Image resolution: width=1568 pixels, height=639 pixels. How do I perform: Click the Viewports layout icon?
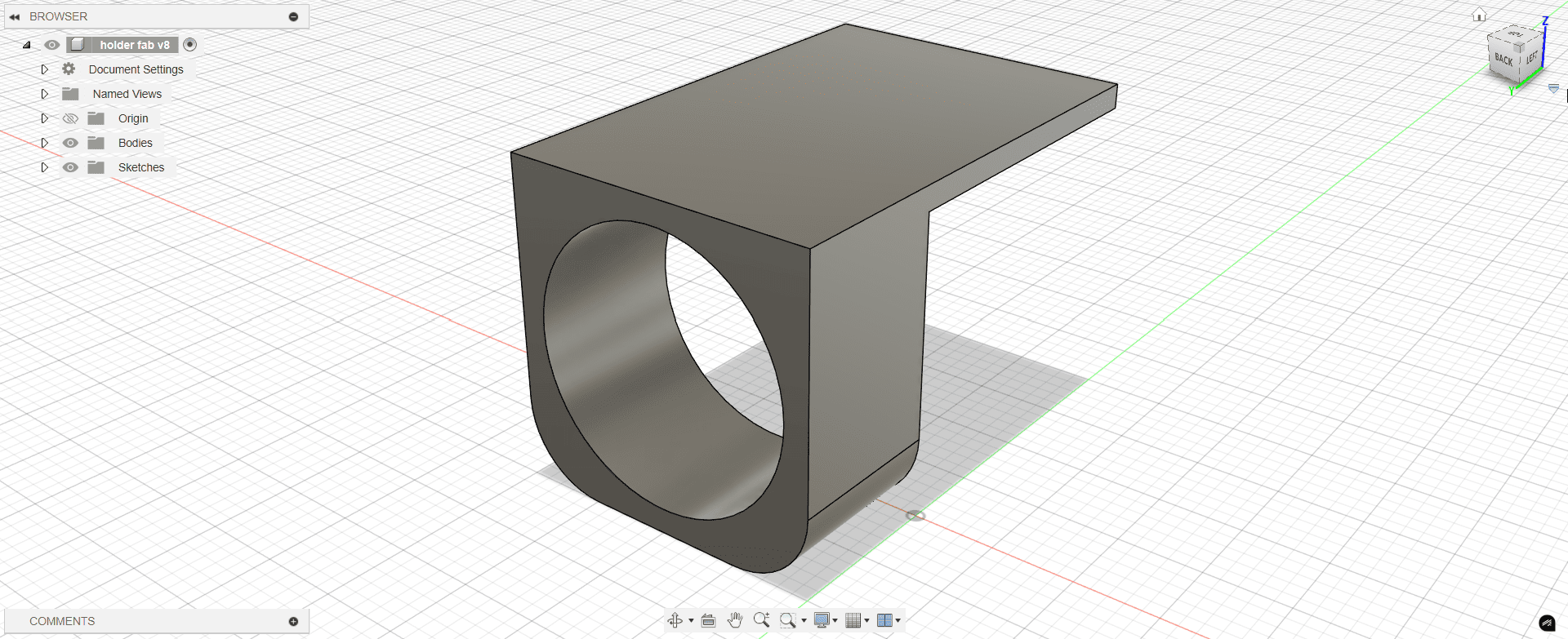coord(884,620)
